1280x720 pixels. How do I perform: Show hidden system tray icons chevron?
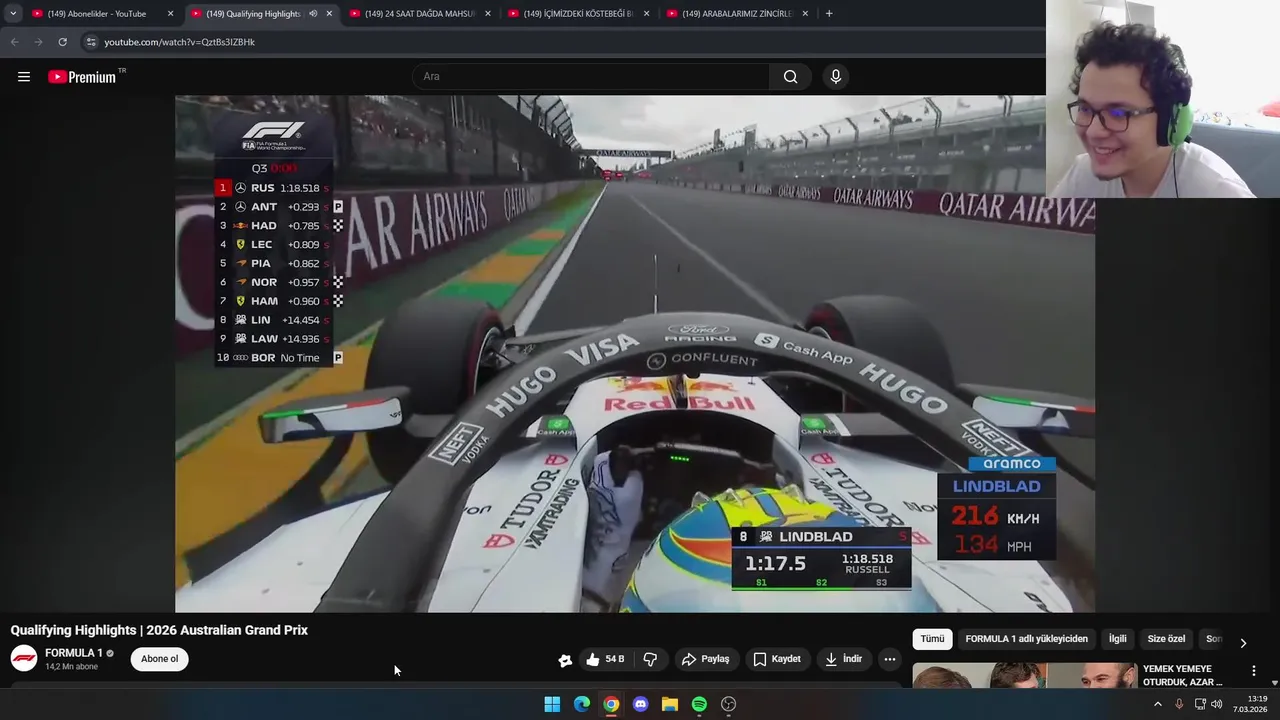click(x=1158, y=704)
